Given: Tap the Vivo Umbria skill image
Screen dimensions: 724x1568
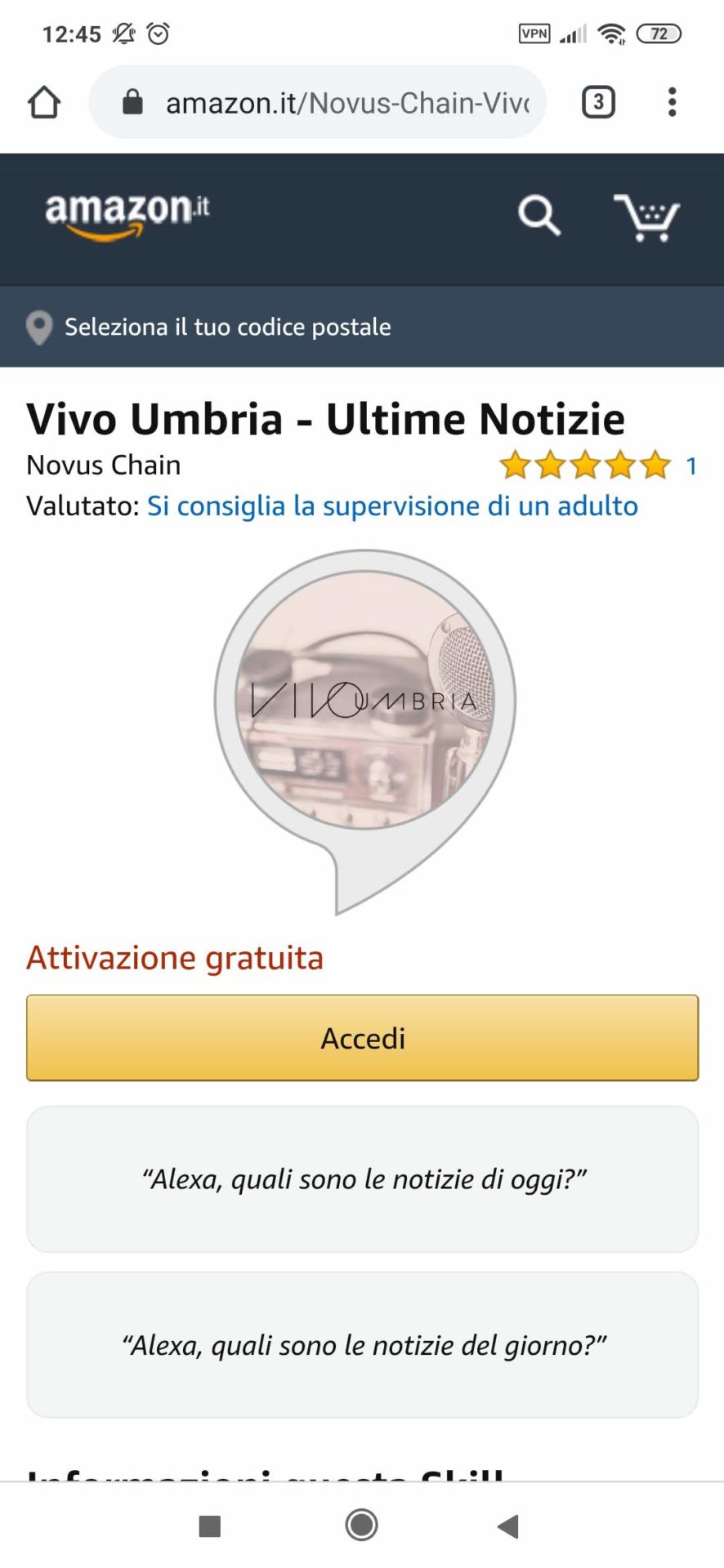Looking at the screenshot, I should pyautogui.click(x=364, y=732).
